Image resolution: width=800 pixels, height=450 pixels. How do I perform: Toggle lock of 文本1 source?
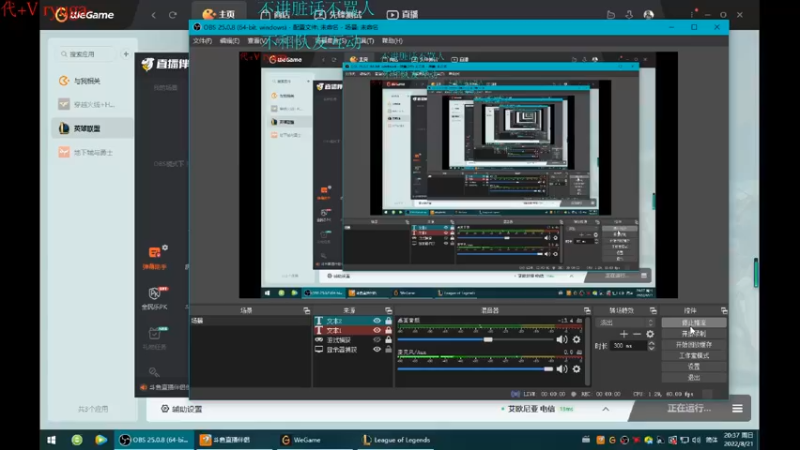click(388, 330)
